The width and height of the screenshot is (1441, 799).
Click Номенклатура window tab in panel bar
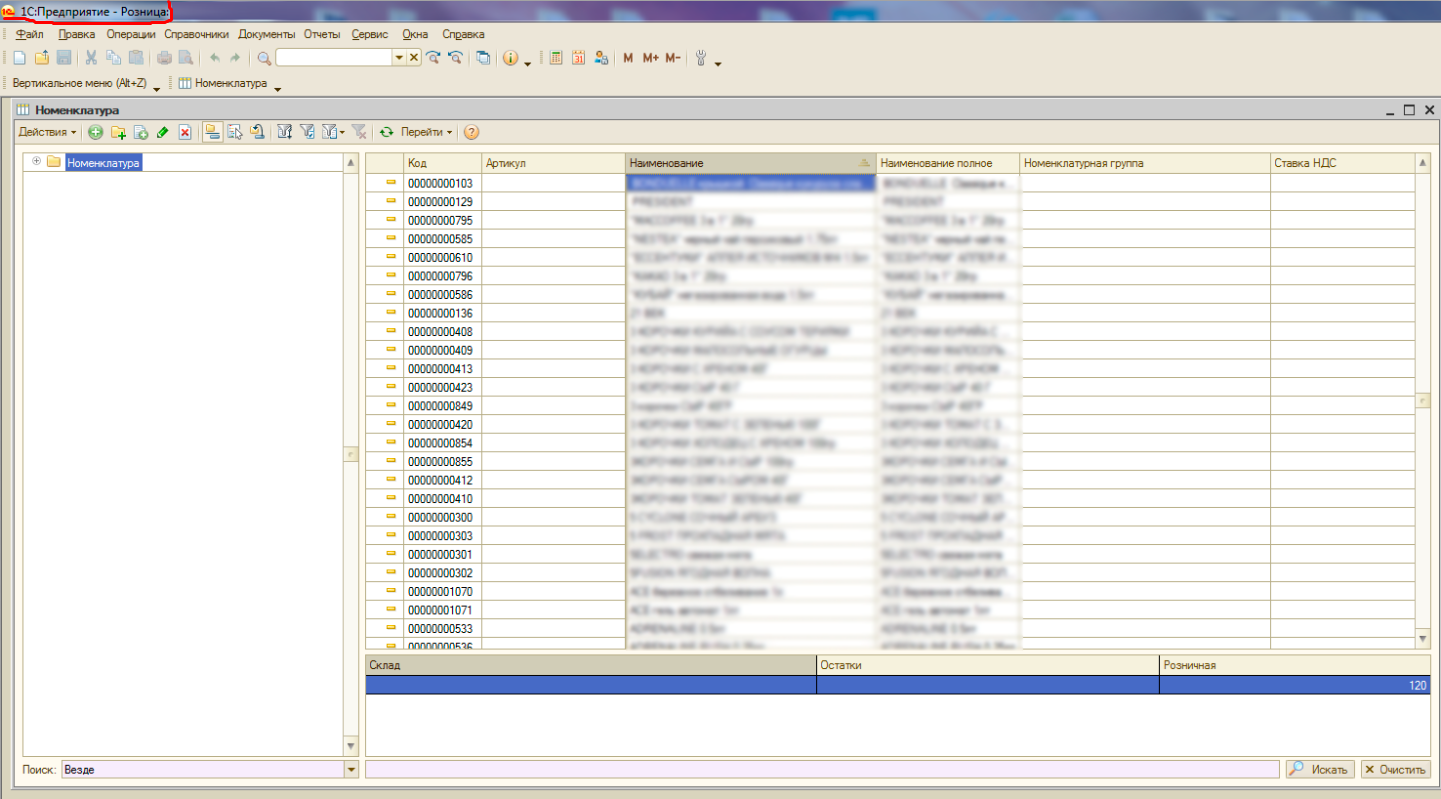coord(224,84)
